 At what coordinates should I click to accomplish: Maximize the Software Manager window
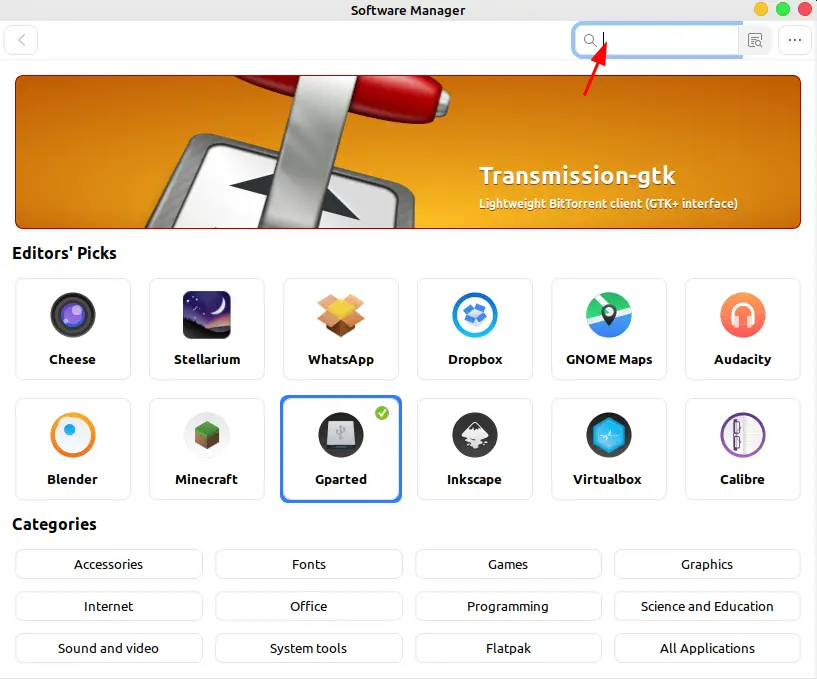[x=783, y=9]
